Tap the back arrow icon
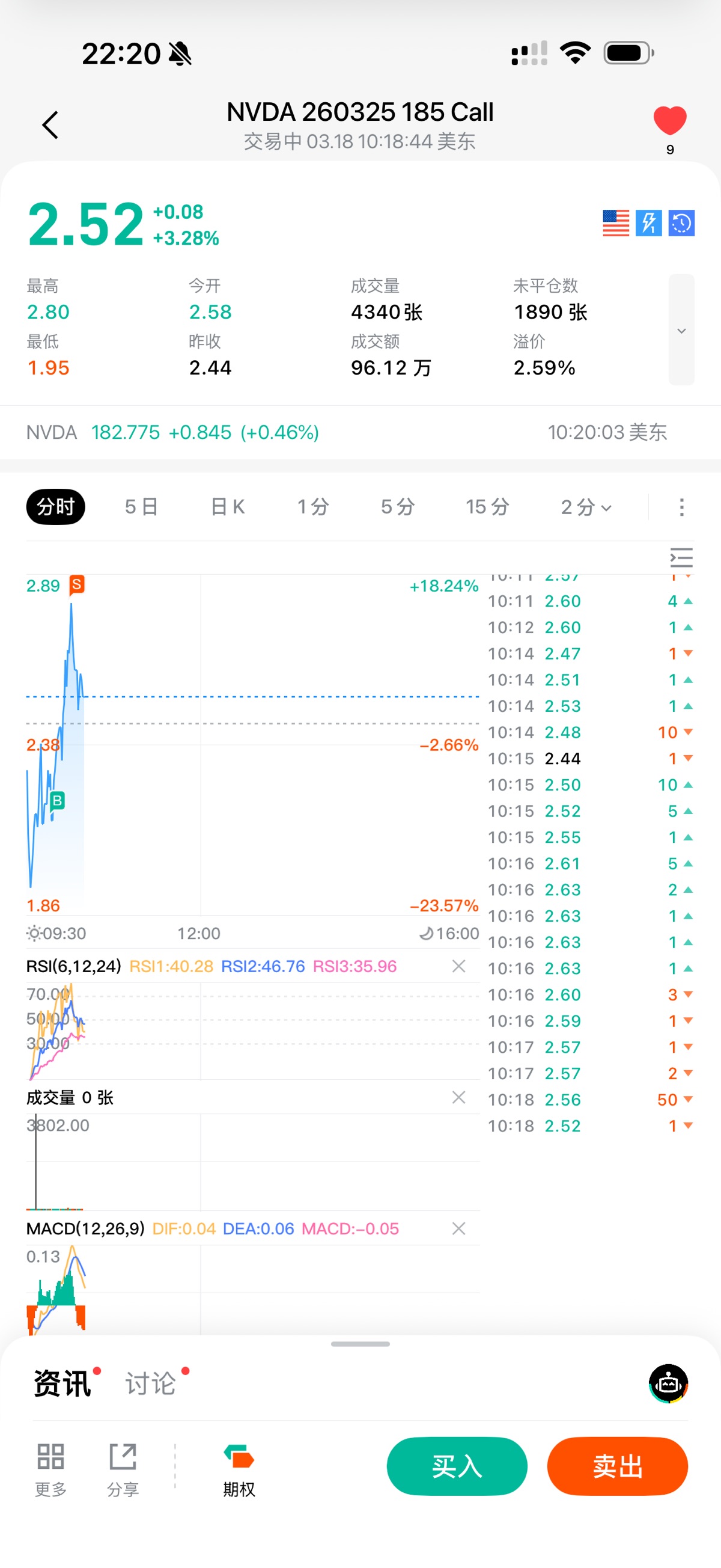The width and height of the screenshot is (721, 1568). point(50,126)
